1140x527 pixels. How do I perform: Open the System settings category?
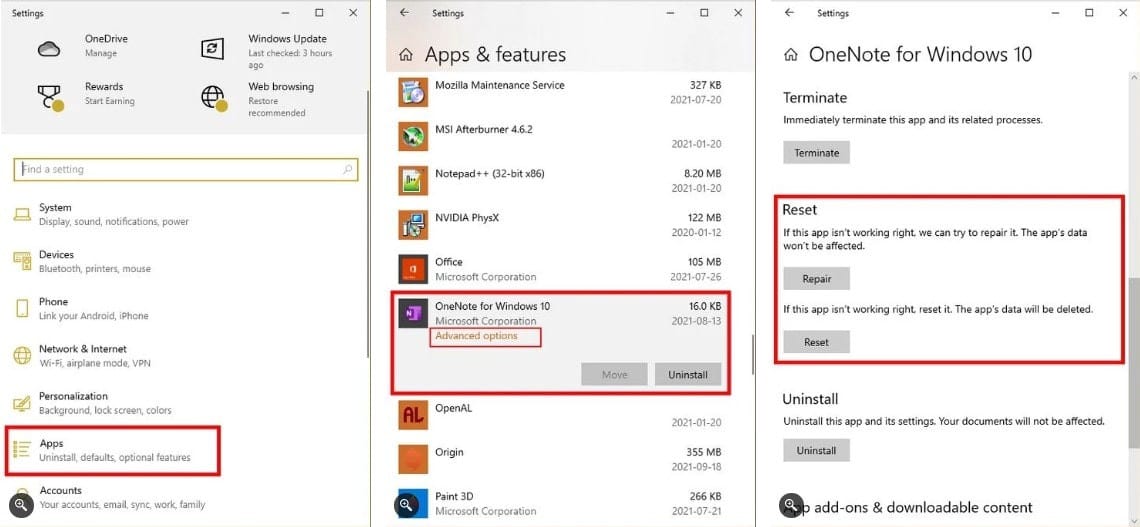(113, 214)
